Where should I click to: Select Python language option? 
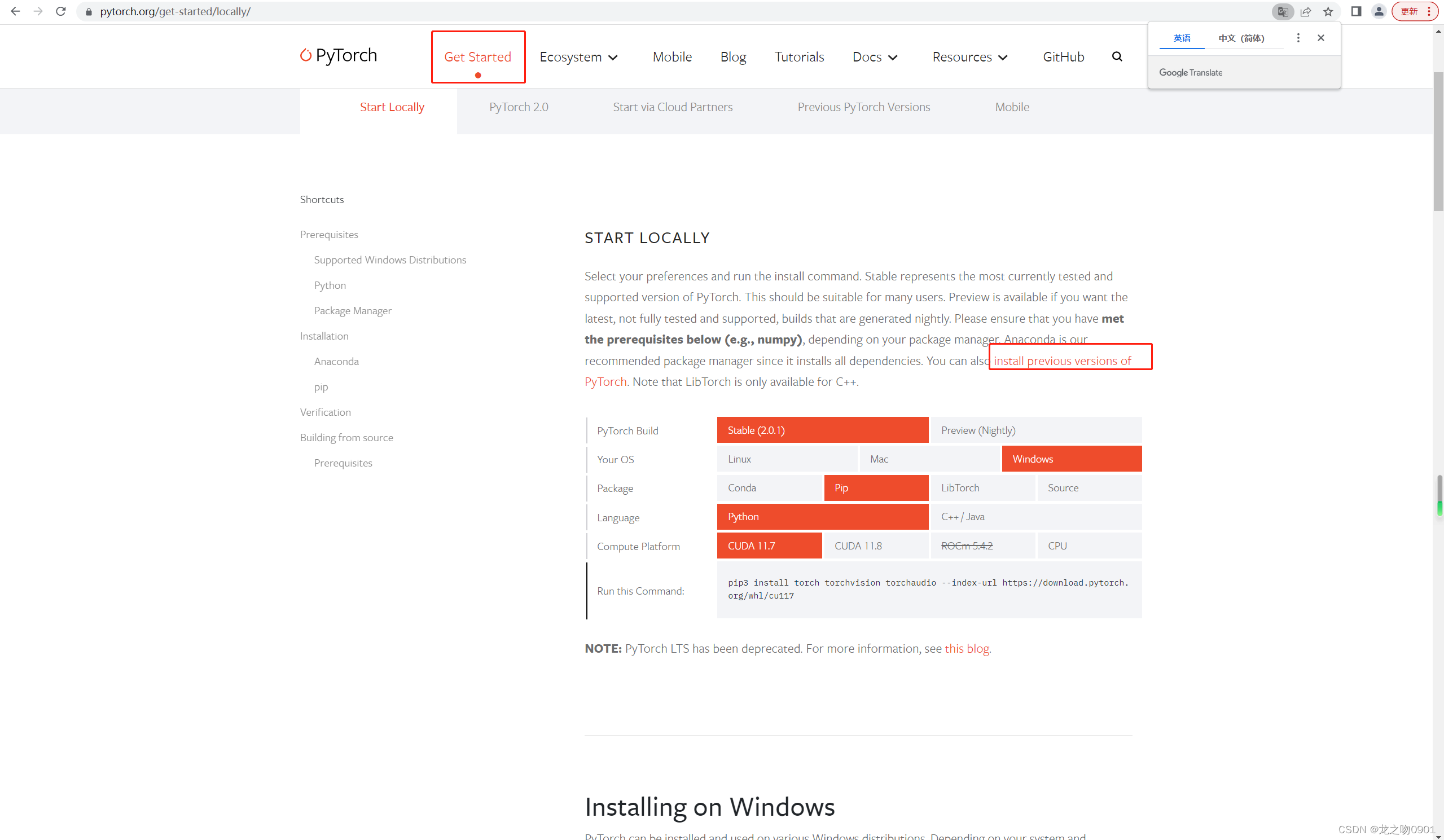[x=822, y=516]
